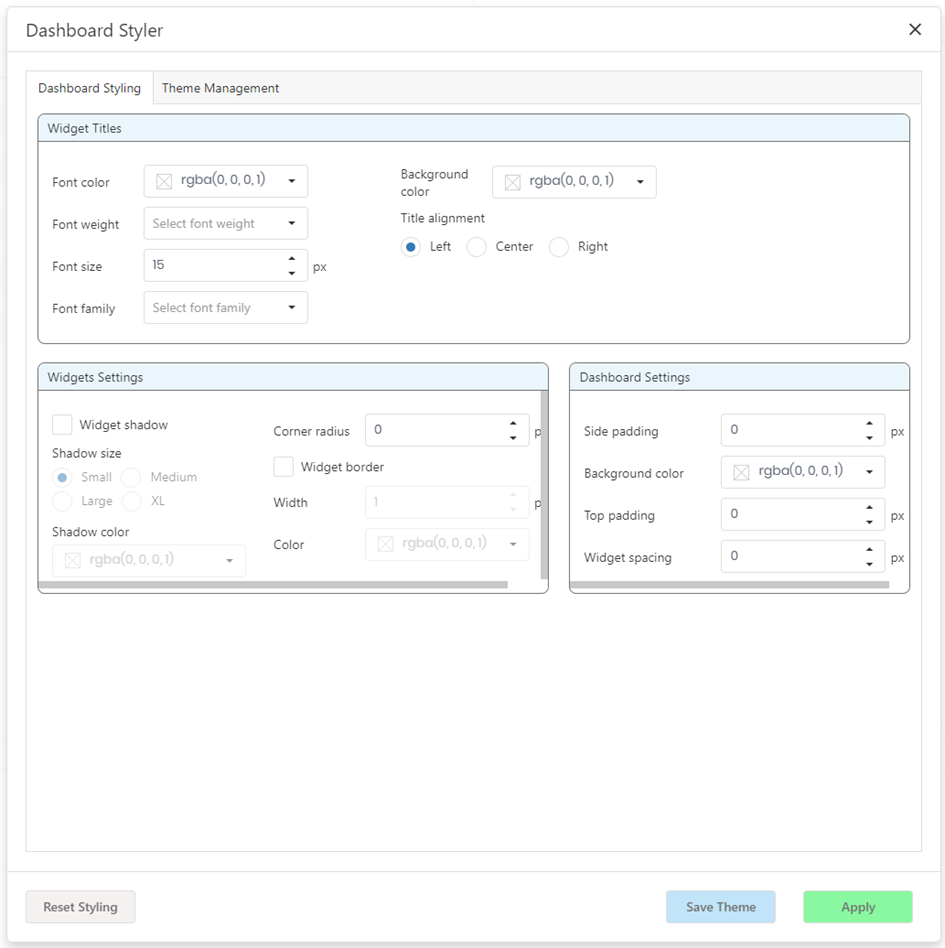Increase Top padding using up arrow
This screenshot has width=945, height=948.
(869, 509)
